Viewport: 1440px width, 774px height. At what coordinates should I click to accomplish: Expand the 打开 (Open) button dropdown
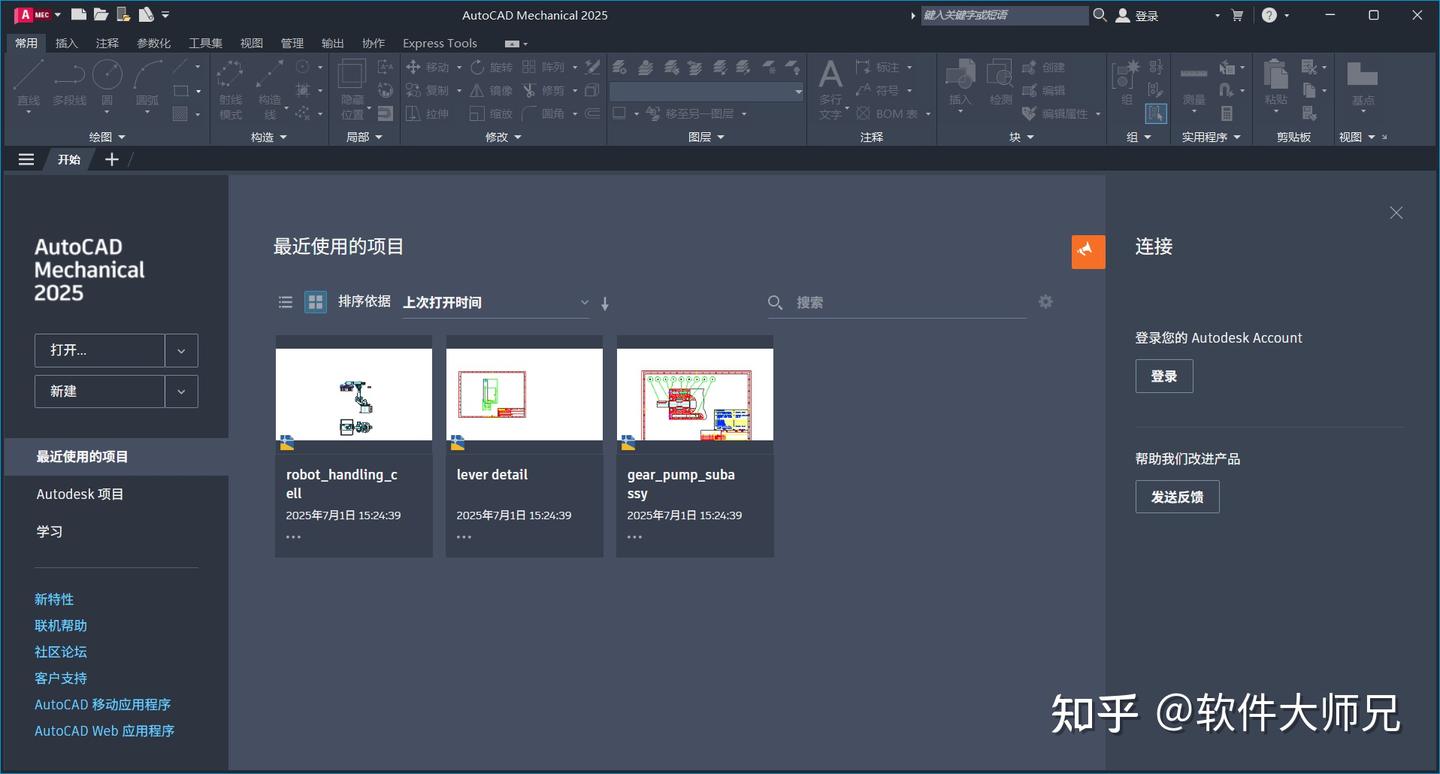pyautogui.click(x=181, y=350)
